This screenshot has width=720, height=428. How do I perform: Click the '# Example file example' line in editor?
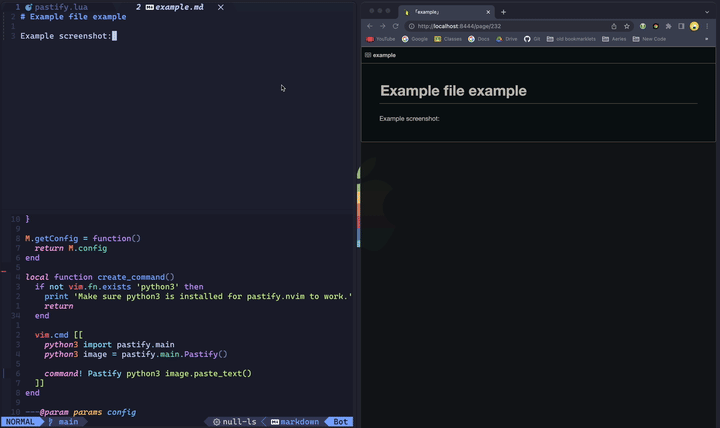pos(73,17)
